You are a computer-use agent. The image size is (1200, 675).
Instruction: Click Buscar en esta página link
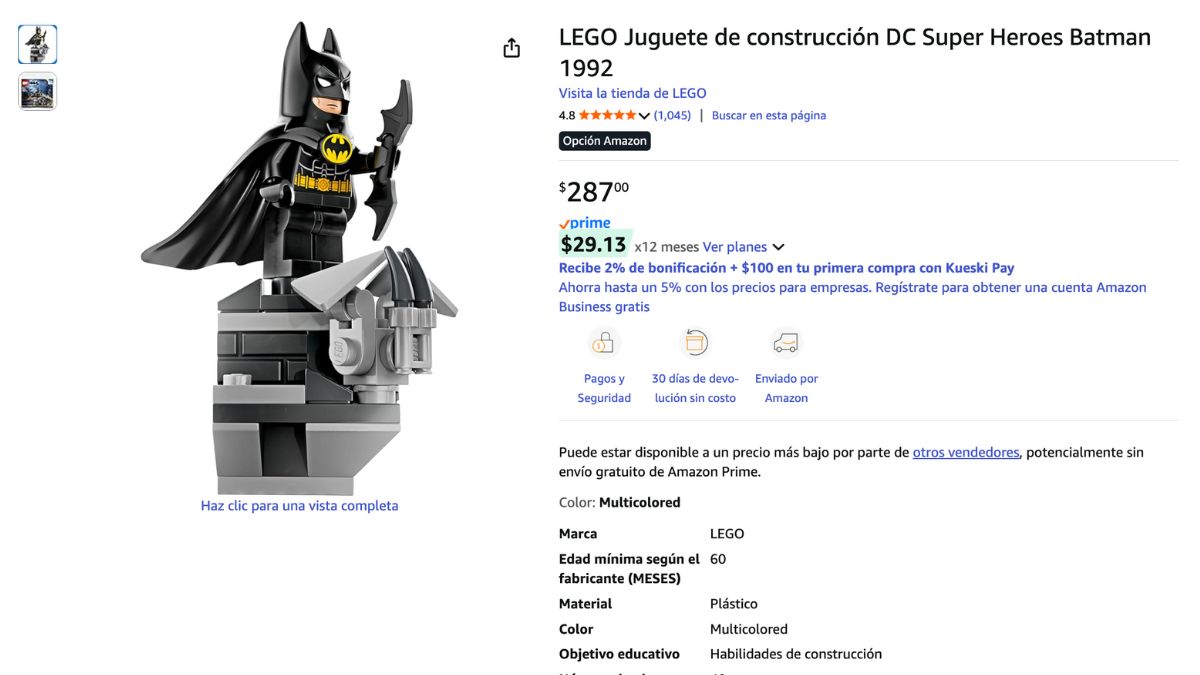point(769,115)
